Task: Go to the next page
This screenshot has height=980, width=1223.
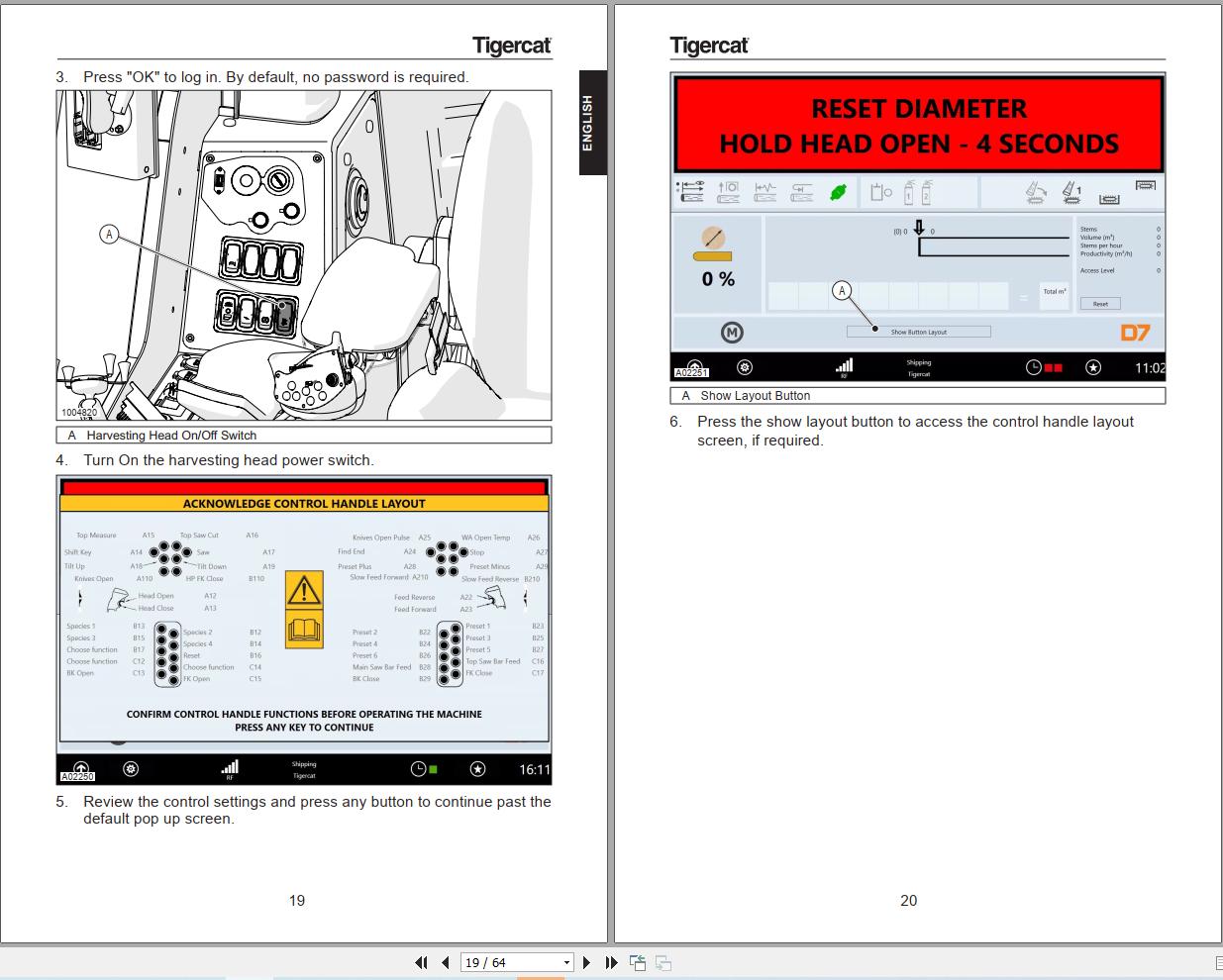Action: 586,962
